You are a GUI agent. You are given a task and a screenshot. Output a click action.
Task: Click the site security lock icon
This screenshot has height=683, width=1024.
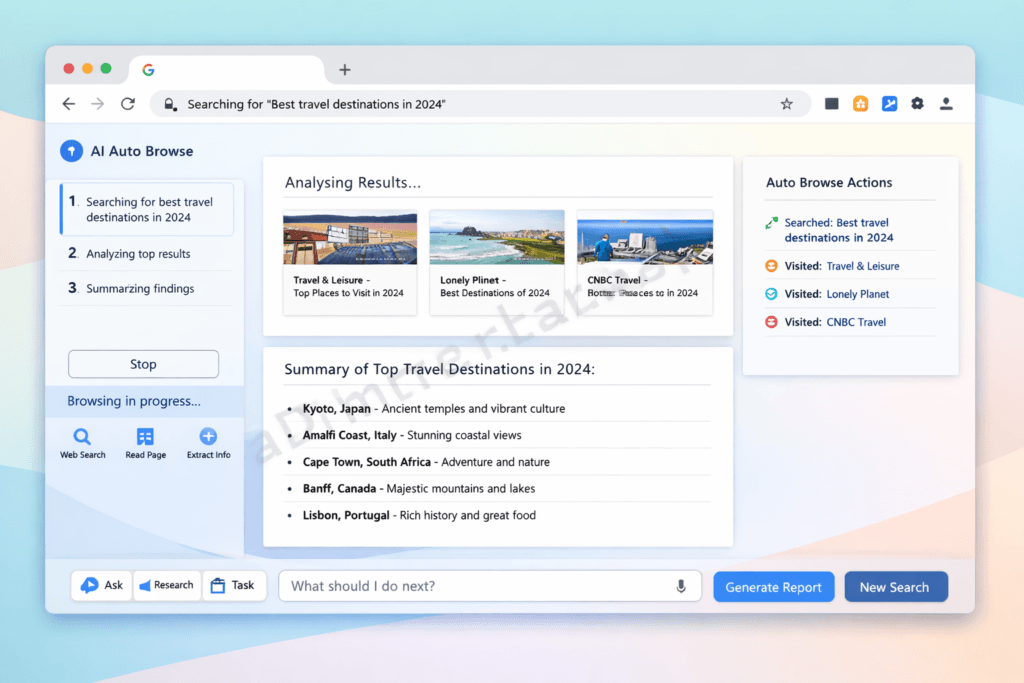[170, 103]
